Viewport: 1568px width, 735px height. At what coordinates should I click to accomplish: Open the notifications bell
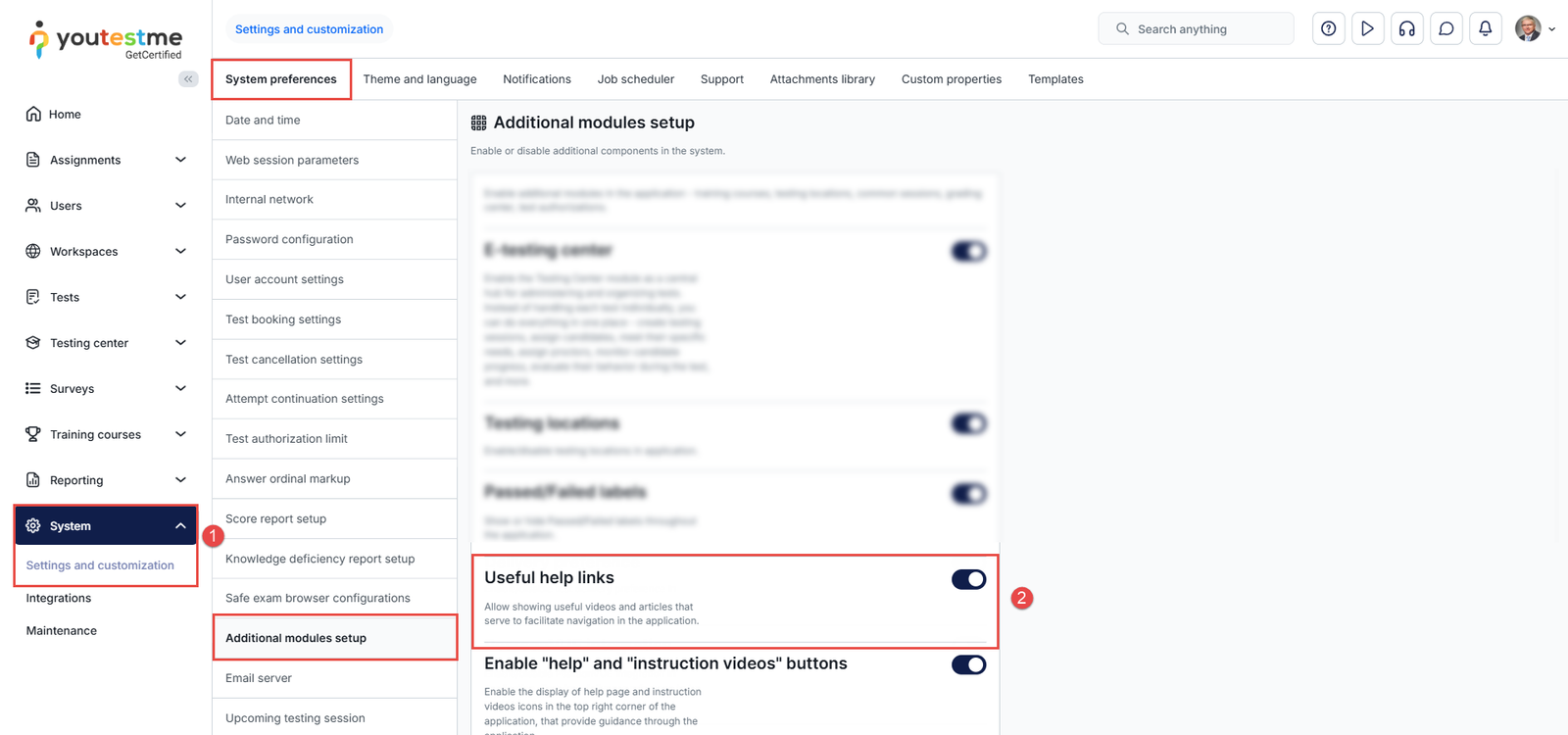1485,29
